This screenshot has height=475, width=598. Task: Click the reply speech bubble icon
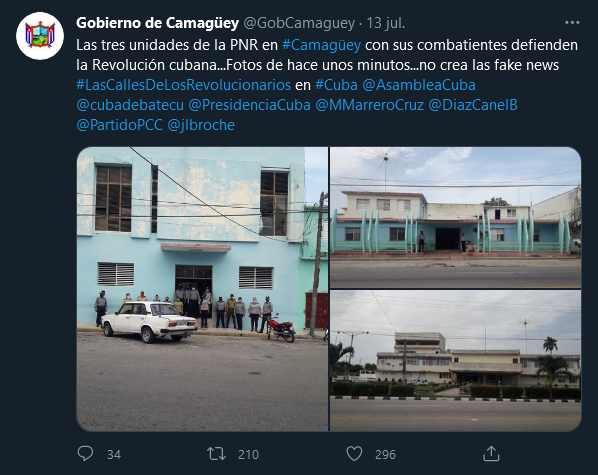point(85,454)
